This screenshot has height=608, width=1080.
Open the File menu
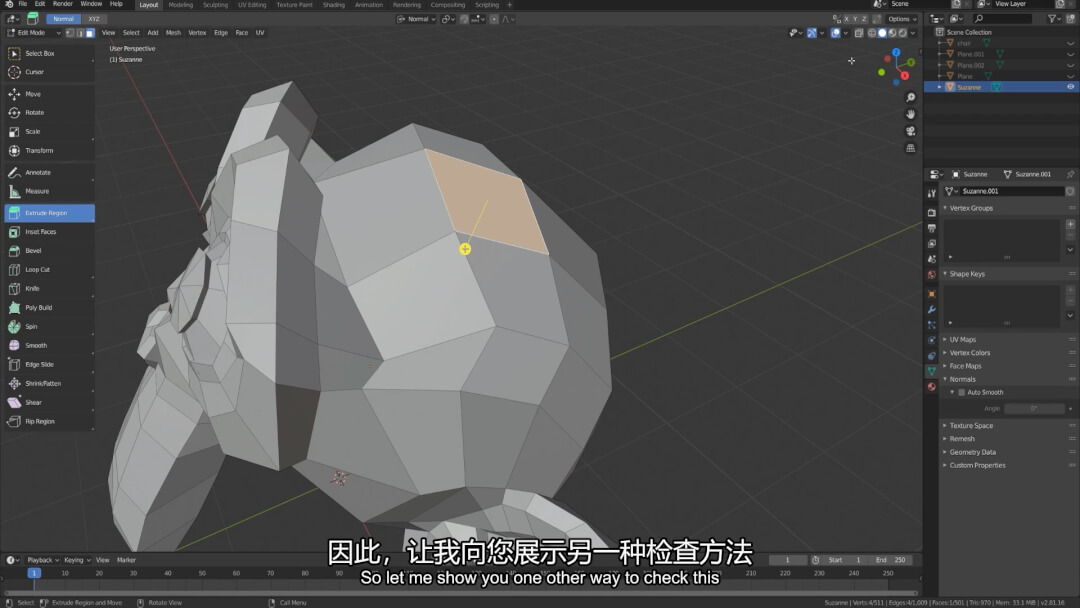(23, 4)
